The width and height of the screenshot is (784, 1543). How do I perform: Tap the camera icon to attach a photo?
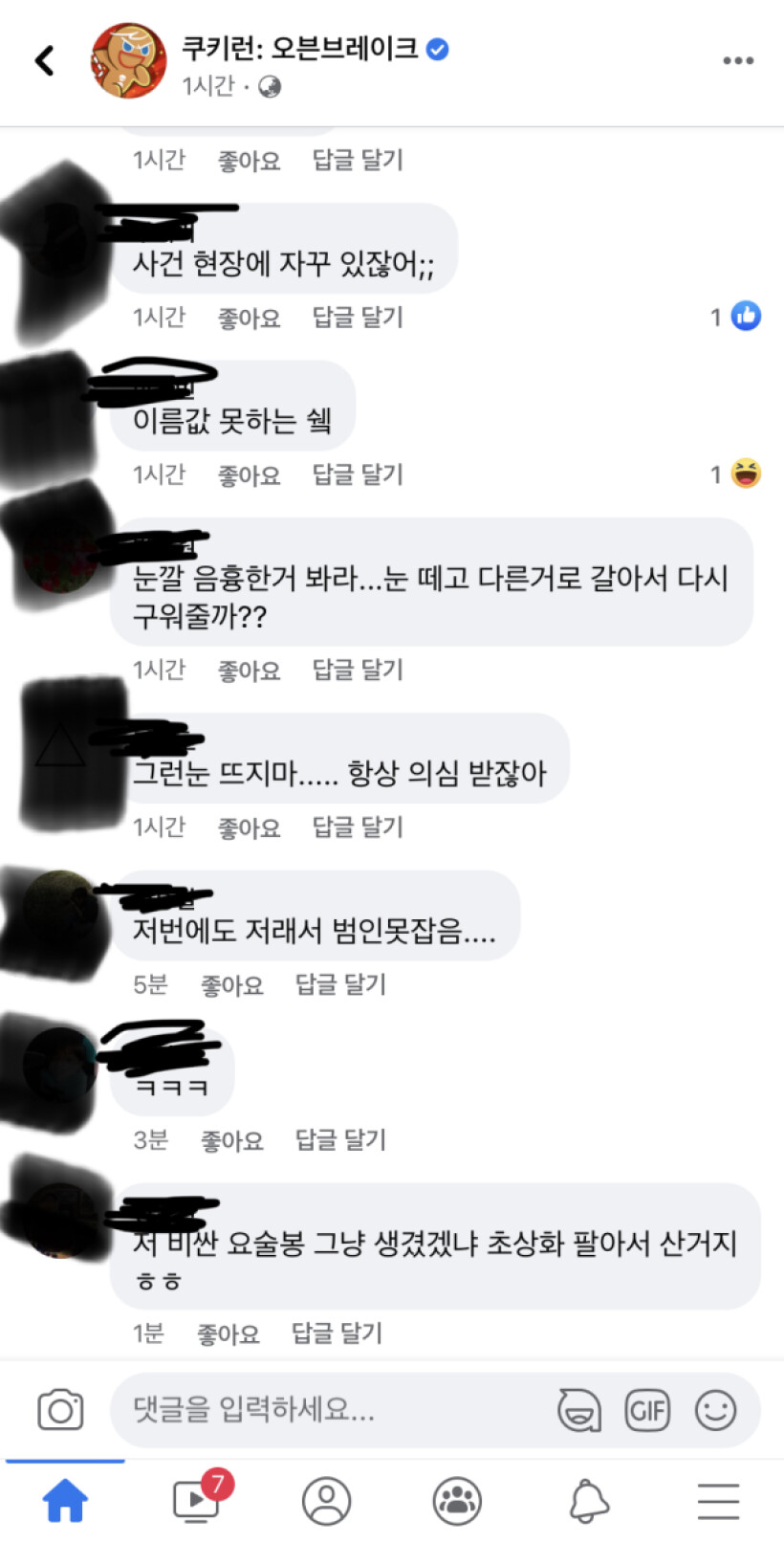60,1410
